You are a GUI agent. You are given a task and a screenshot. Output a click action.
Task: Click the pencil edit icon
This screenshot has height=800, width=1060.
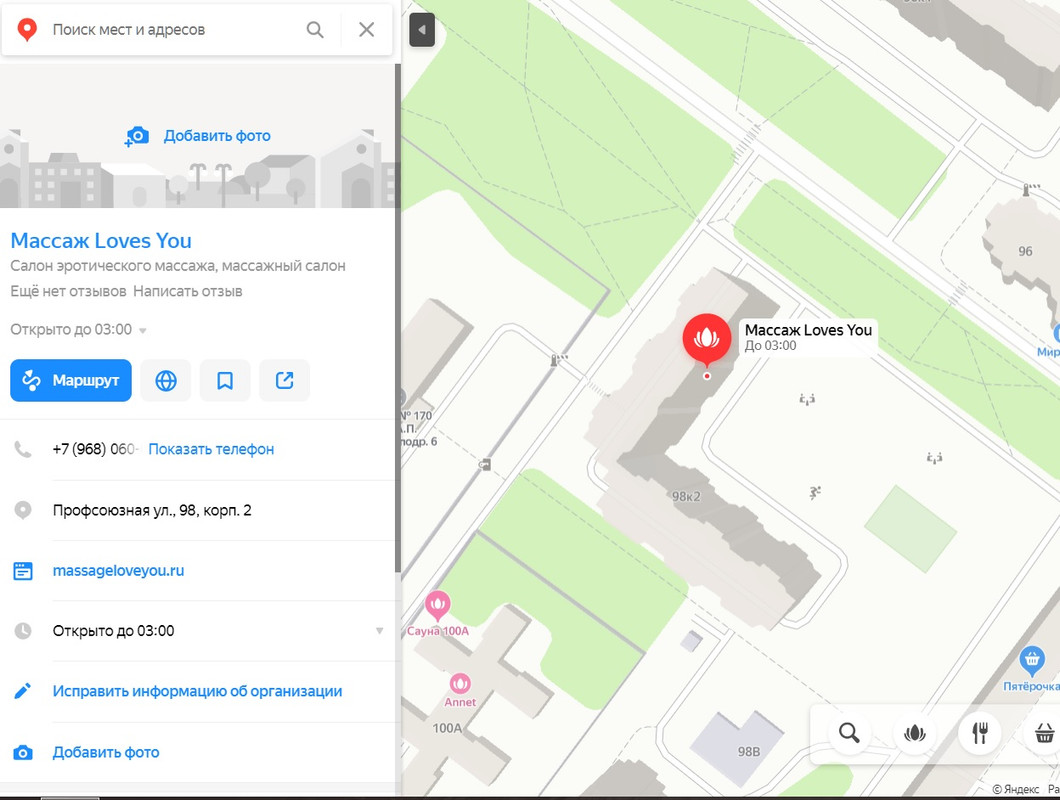[x=23, y=691]
